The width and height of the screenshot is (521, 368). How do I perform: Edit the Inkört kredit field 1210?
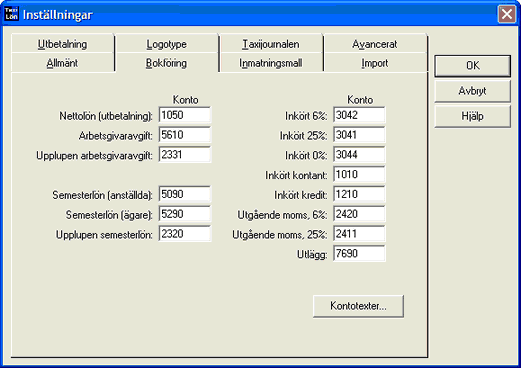(359, 194)
